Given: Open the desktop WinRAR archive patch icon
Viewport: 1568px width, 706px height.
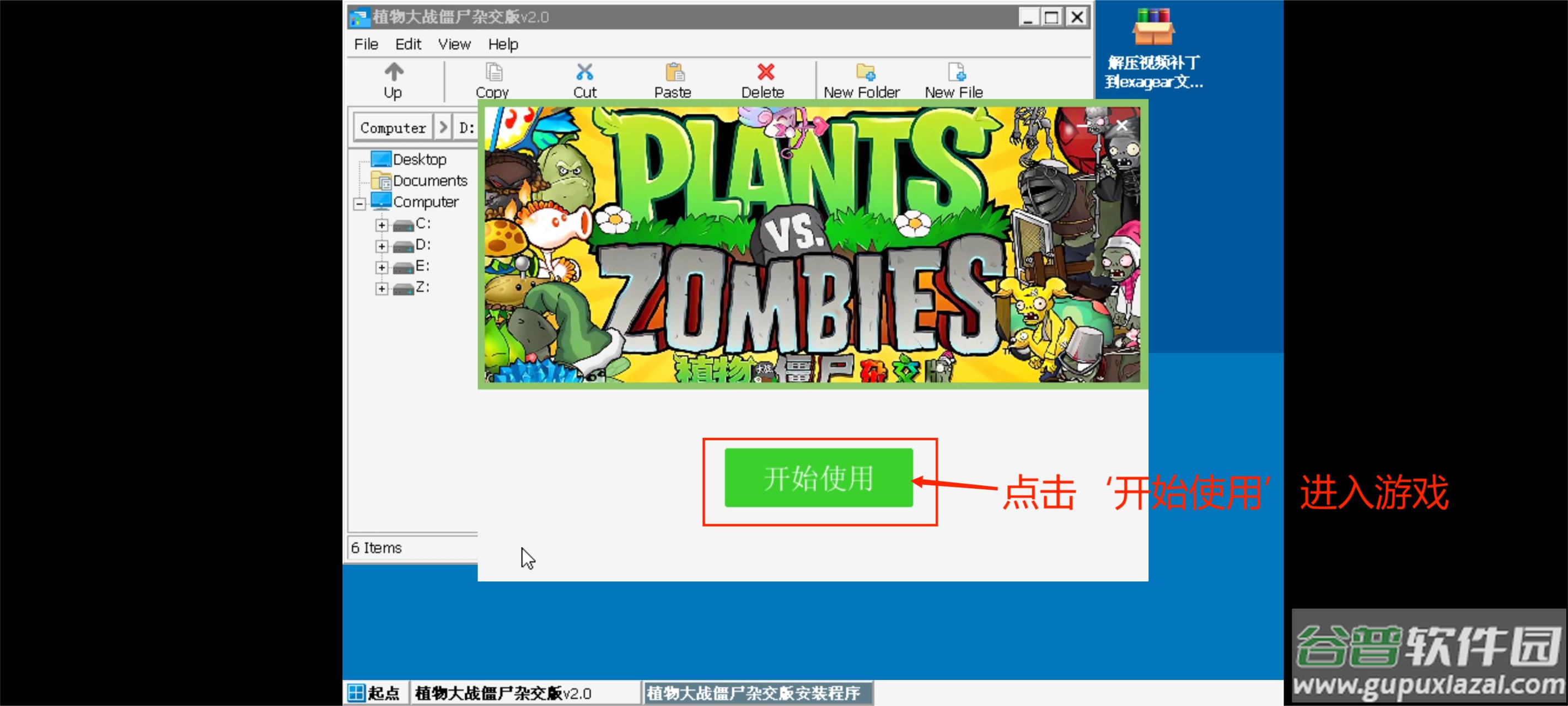Looking at the screenshot, I should (x=1152, y=28).
